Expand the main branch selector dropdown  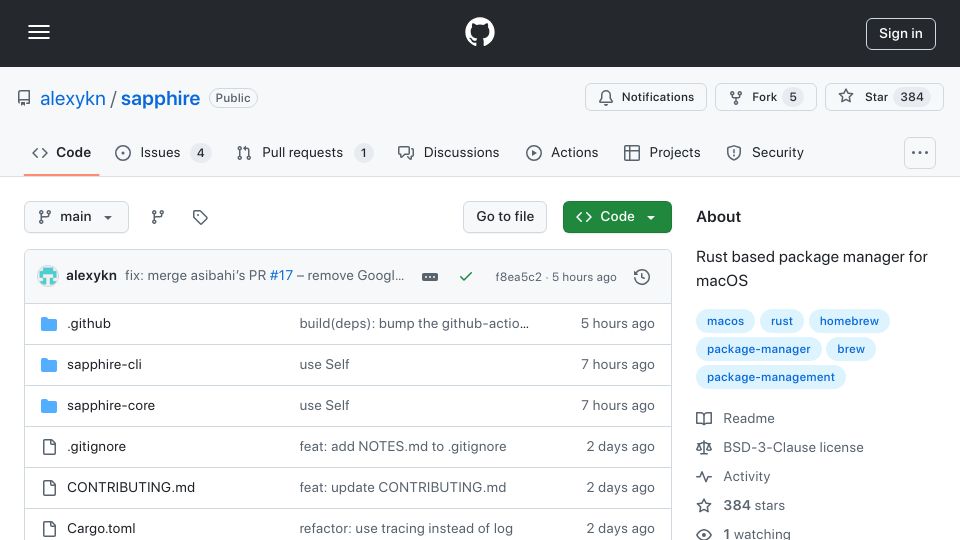coord(77,217)
